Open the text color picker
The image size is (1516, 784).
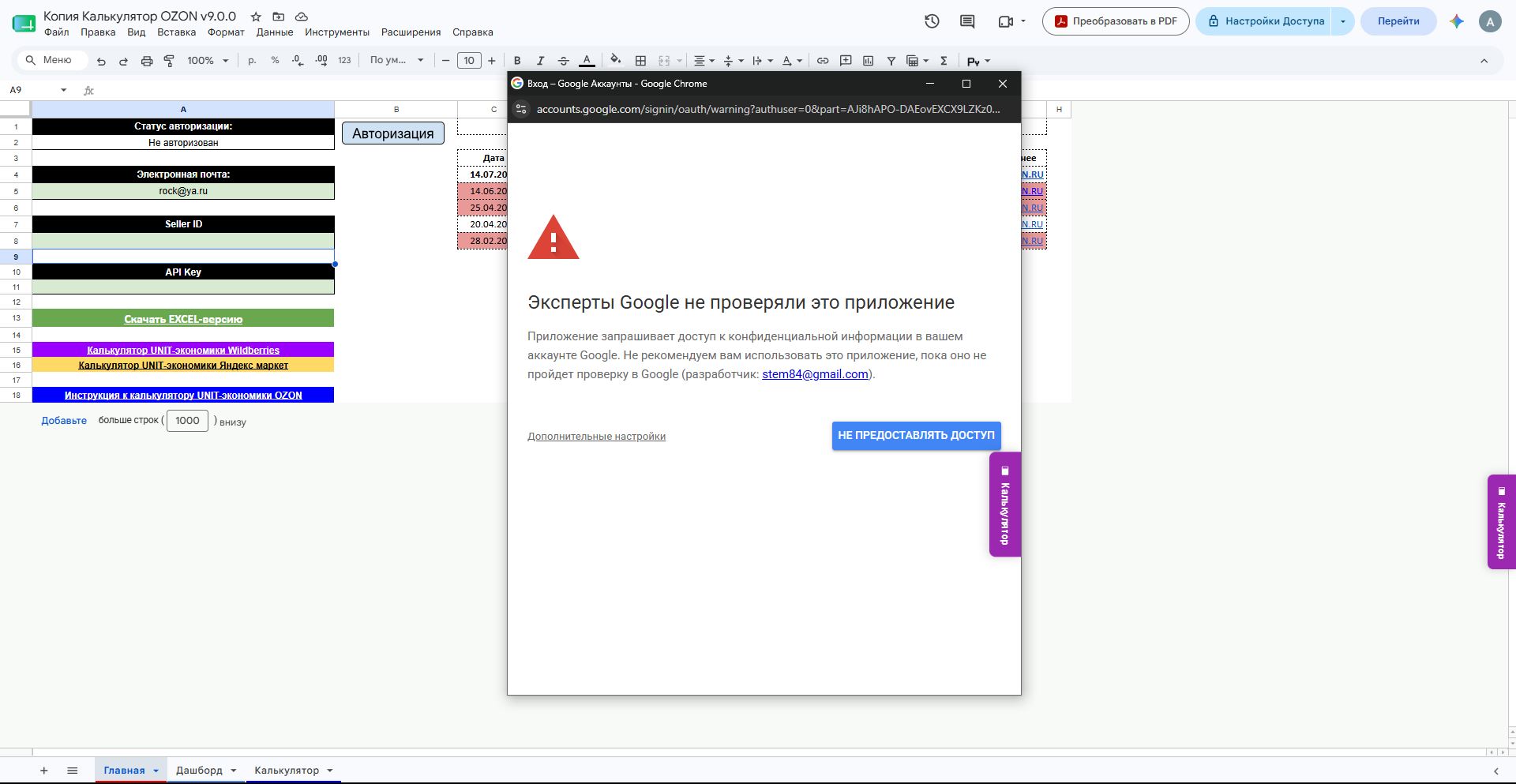(587, 61)
